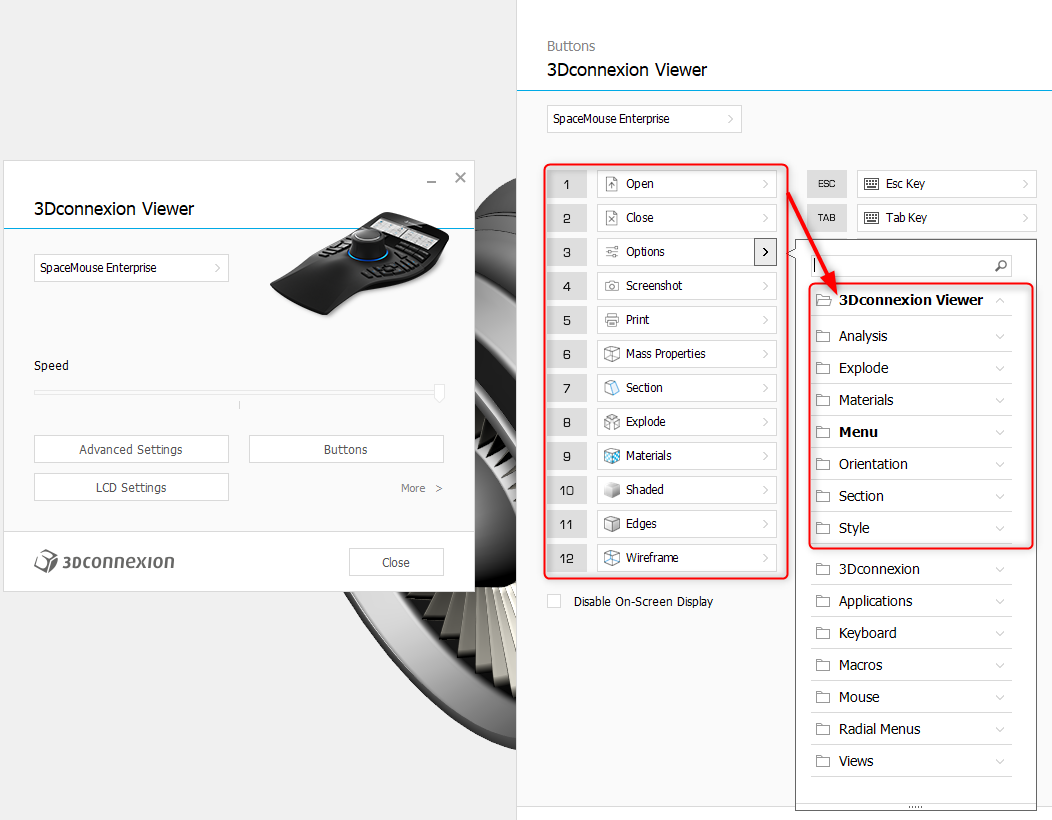Click the Applications folder icon
Screen dimensions: 1052x820
823,601
